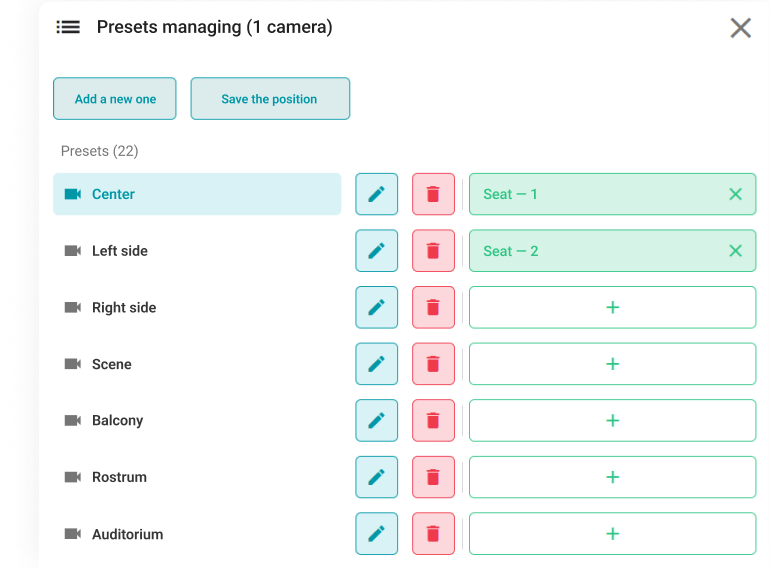
Task: Add a seat to Scene preset
Action: tap(612, 364)
